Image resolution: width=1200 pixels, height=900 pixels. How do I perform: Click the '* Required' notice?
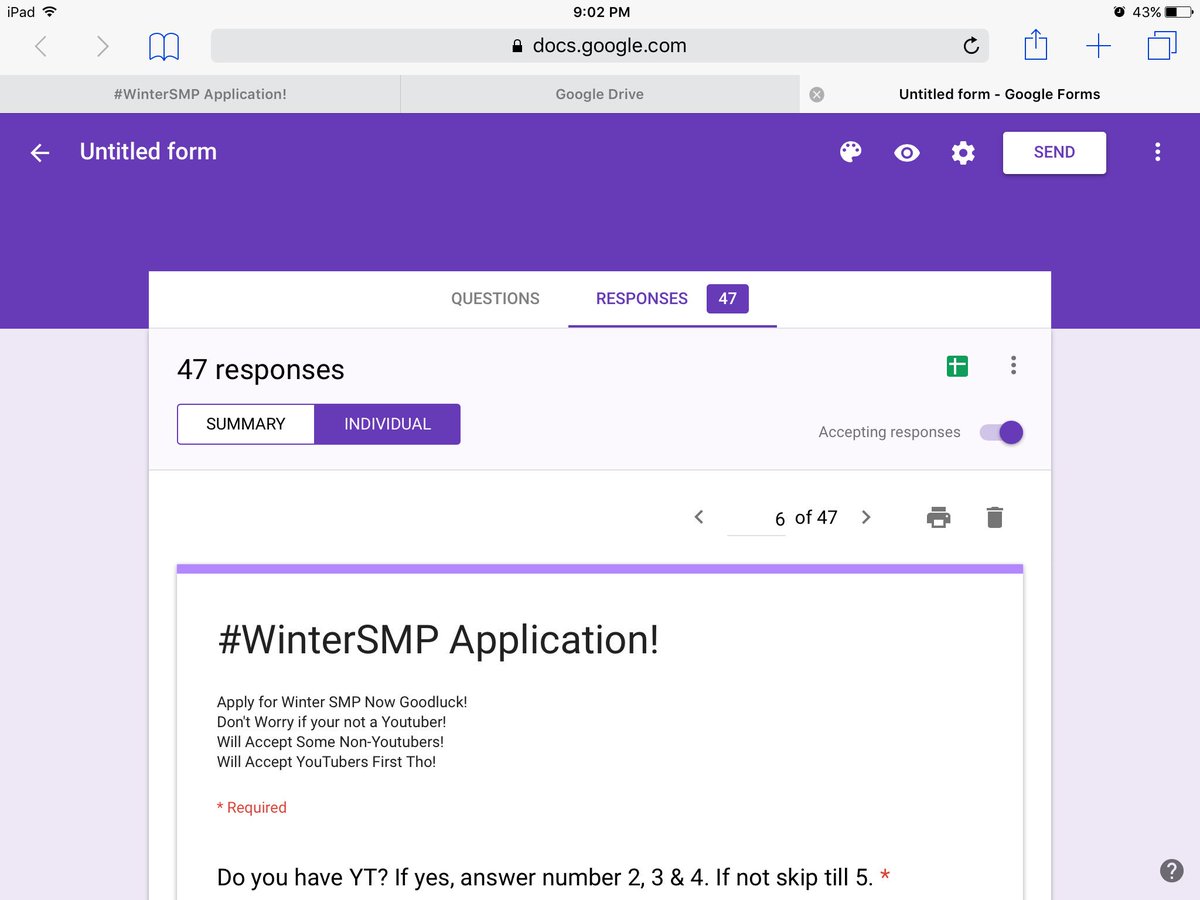click(252, 807)
